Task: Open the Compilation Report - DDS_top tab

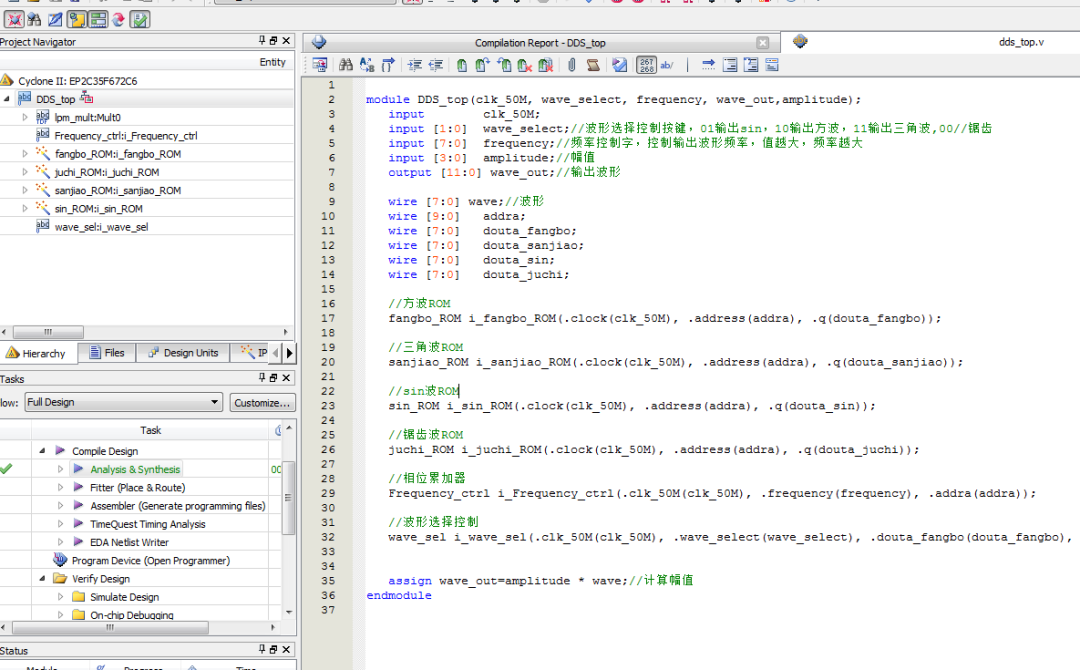Action: click(x=539, y=43)
